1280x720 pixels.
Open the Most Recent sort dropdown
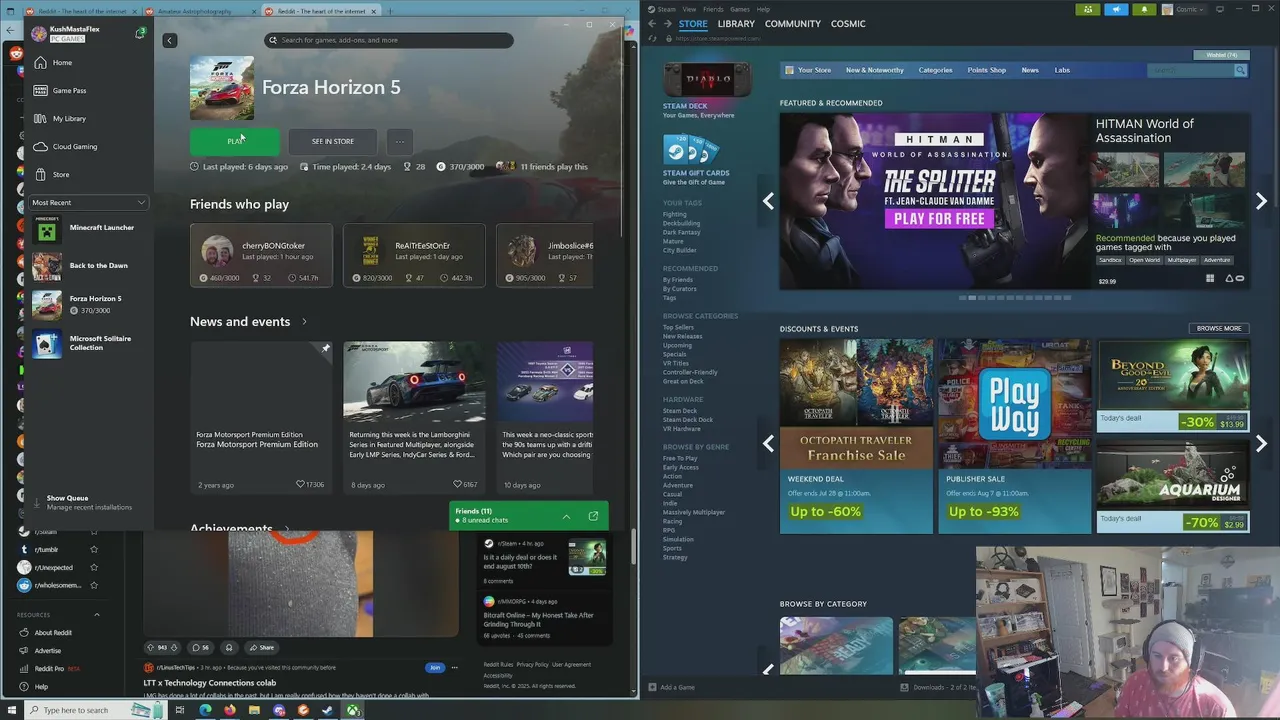pos(89,202)
